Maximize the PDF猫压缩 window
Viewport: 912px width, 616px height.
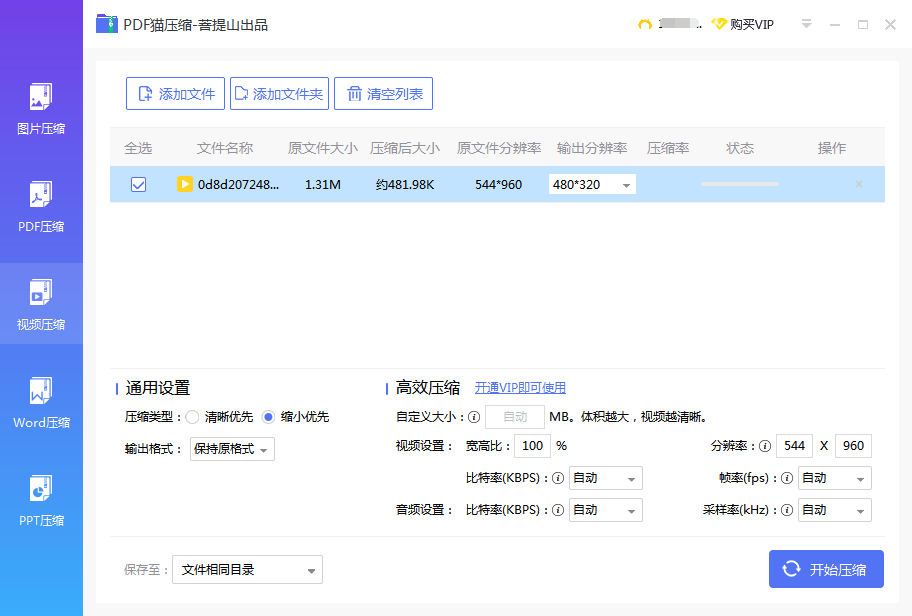pyautogui.click(x=863, y=24)
